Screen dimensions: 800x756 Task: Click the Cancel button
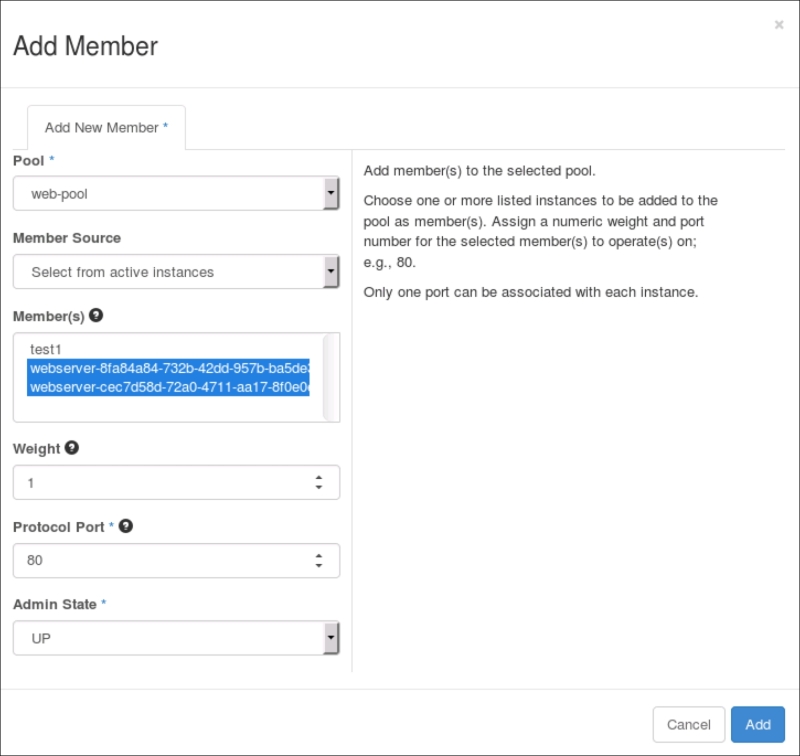[688, 724]
